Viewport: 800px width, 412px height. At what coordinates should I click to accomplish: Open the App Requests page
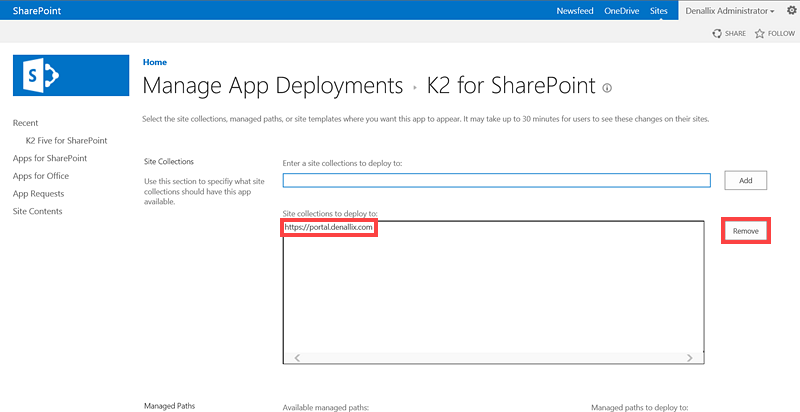click(x=38, y=193)
